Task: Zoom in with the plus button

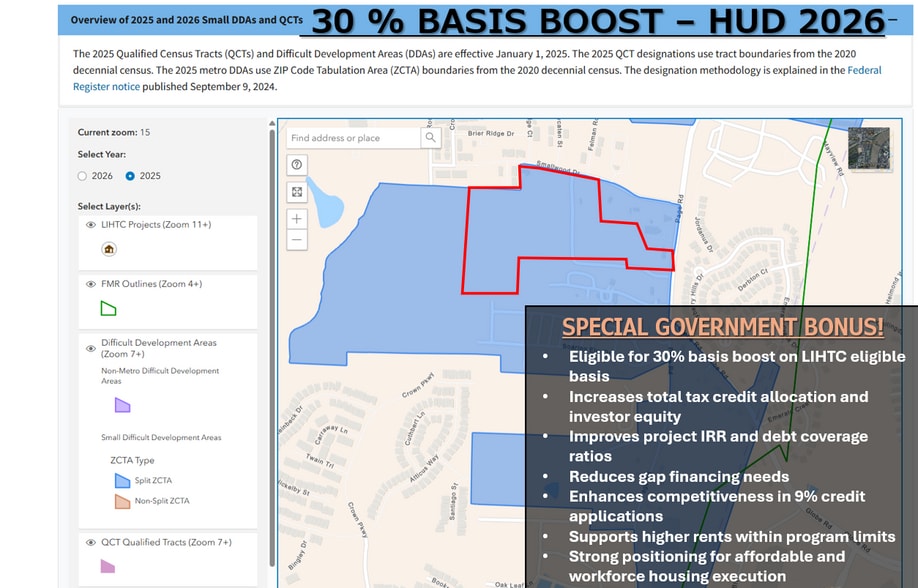Action: point(297,218)
